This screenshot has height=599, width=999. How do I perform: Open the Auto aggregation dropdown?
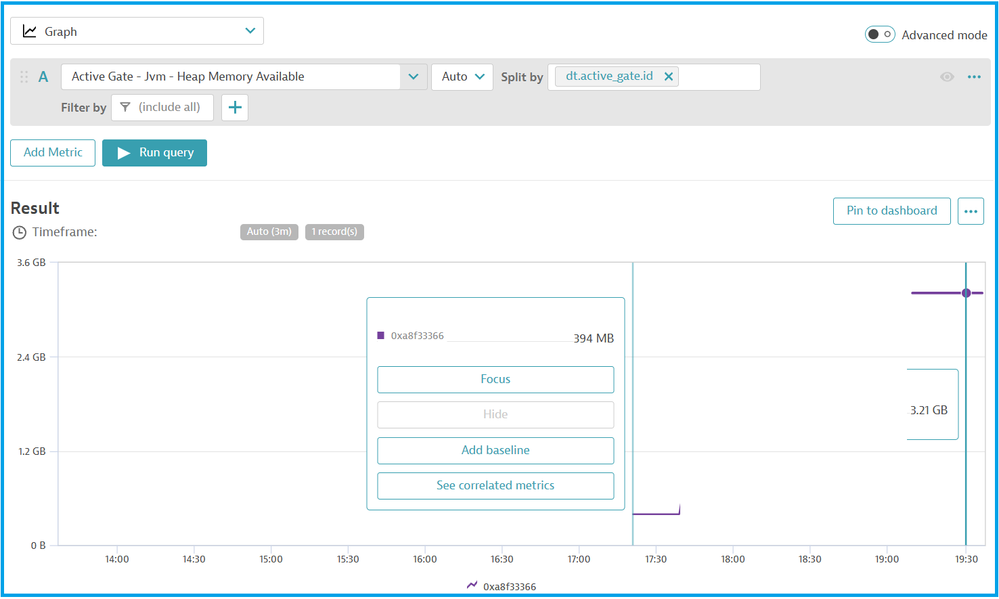tap(462, 77)
